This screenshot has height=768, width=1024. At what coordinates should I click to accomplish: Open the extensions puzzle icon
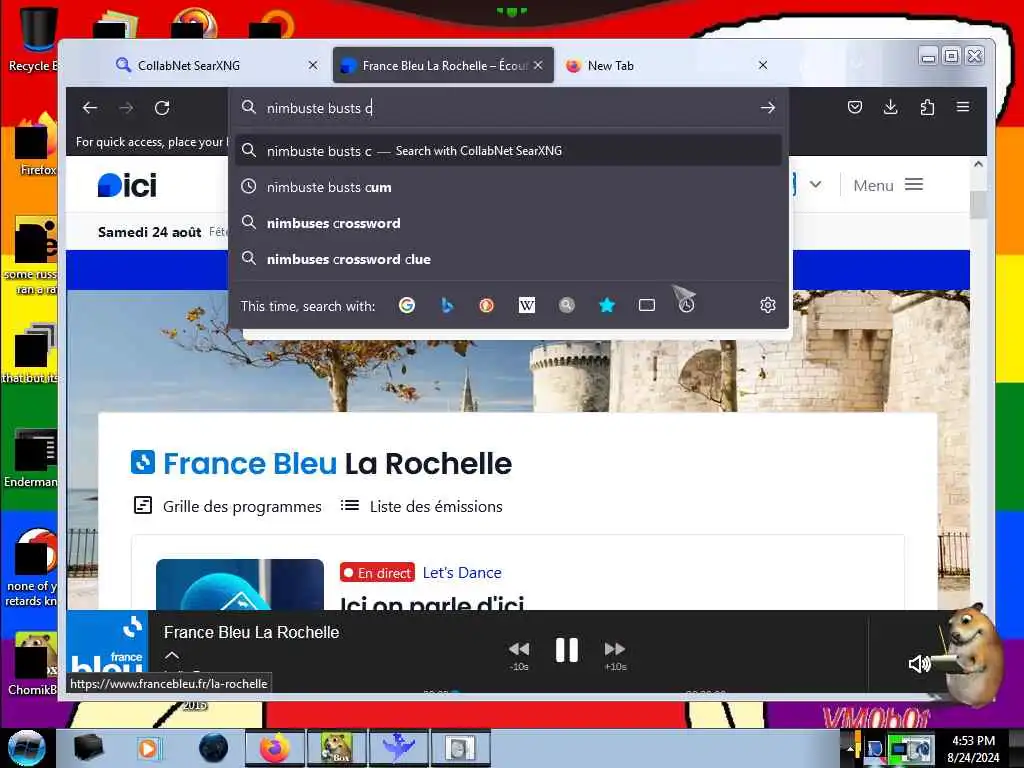[x=927, y=107]
